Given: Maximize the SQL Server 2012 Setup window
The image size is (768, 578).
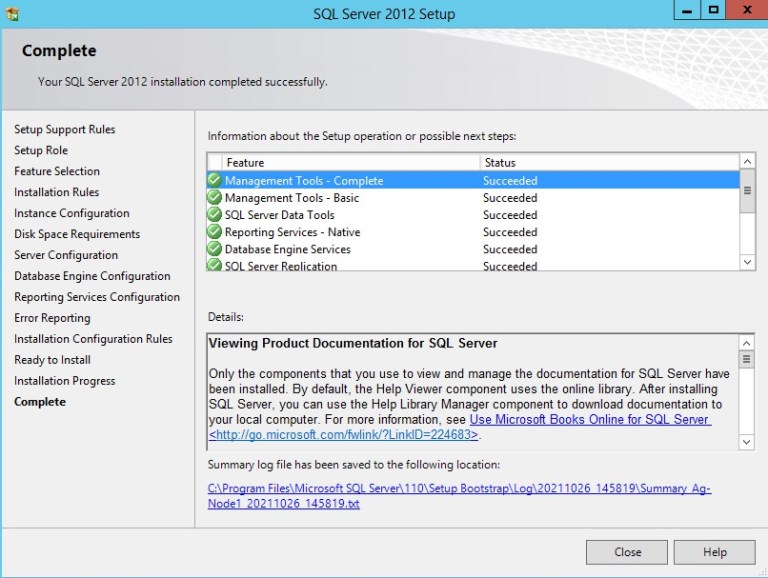Looking at the screenshot, I should (x=714, y=11).
